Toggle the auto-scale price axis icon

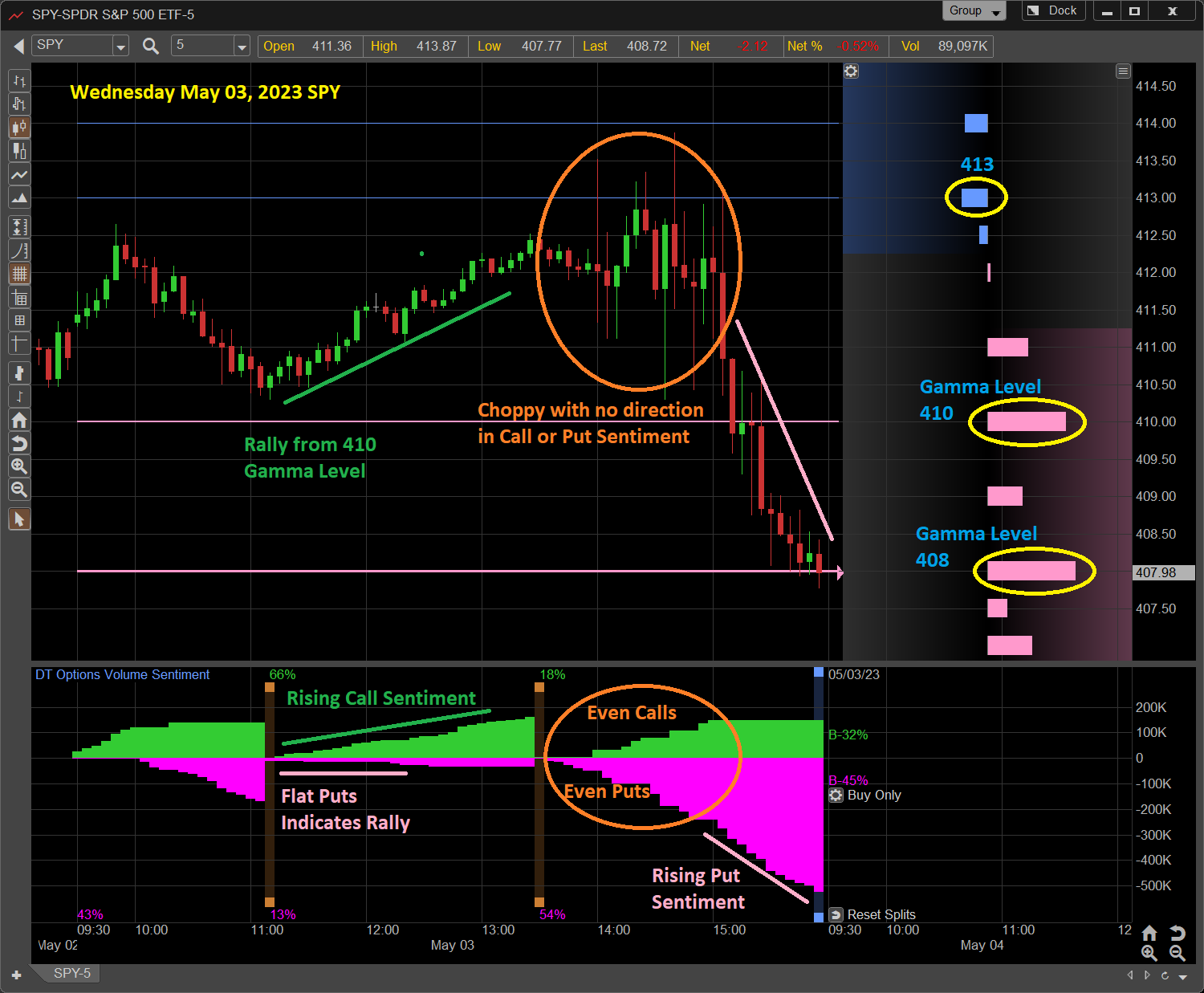pyautogui.click(x=19, y=227)
